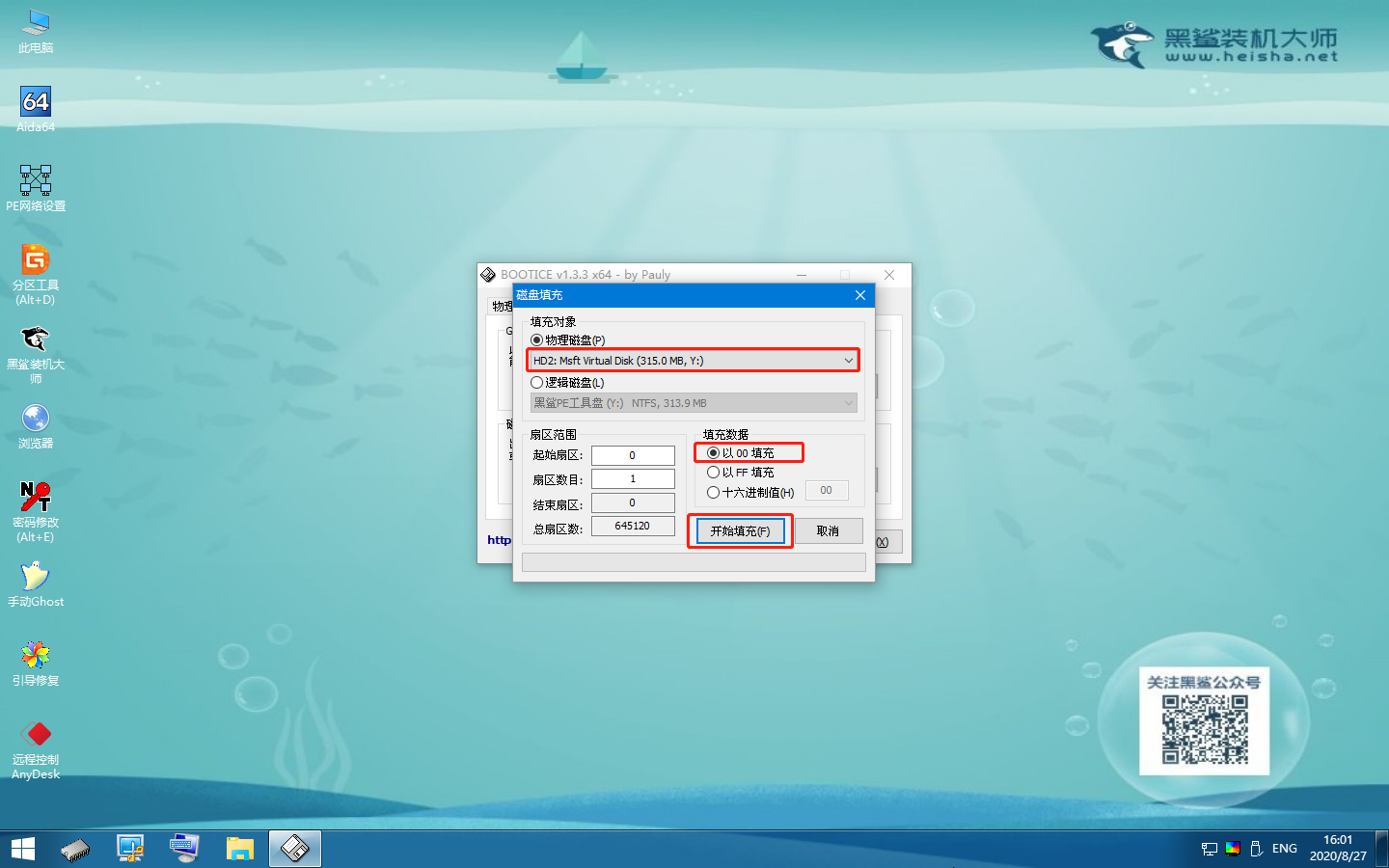
Task: Click the 总扇区数 field showing 645120
Action: (x=633, y=526)
